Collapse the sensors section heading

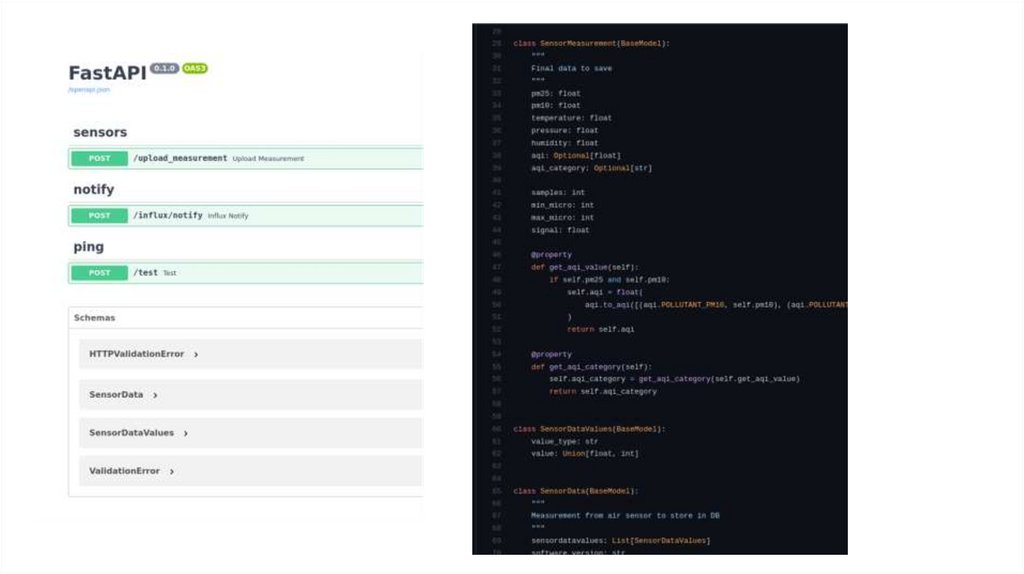100,132
